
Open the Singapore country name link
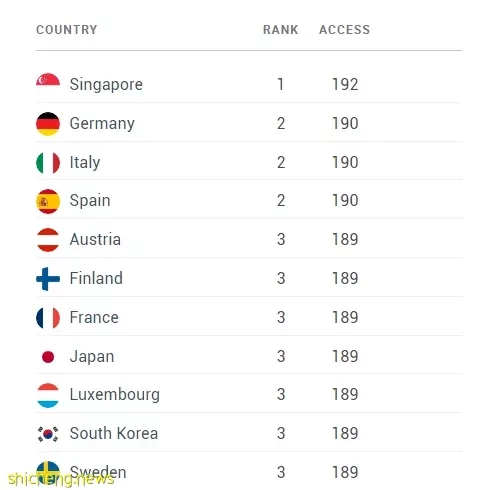pyautogui.click(x=106, y=84)
